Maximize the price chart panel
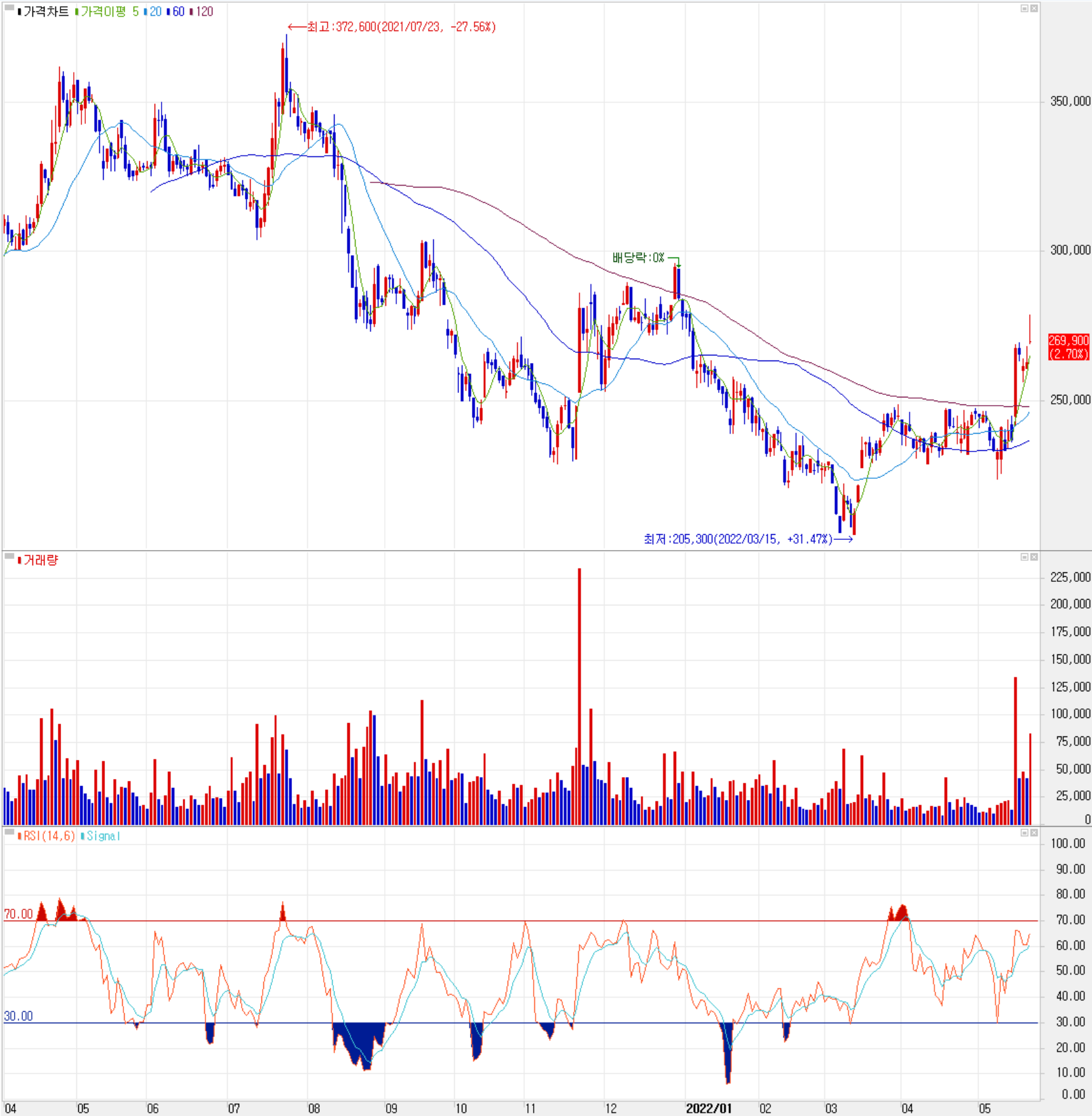Viewport: 1092px width, 1116px height. click(x=1024, y=8)
